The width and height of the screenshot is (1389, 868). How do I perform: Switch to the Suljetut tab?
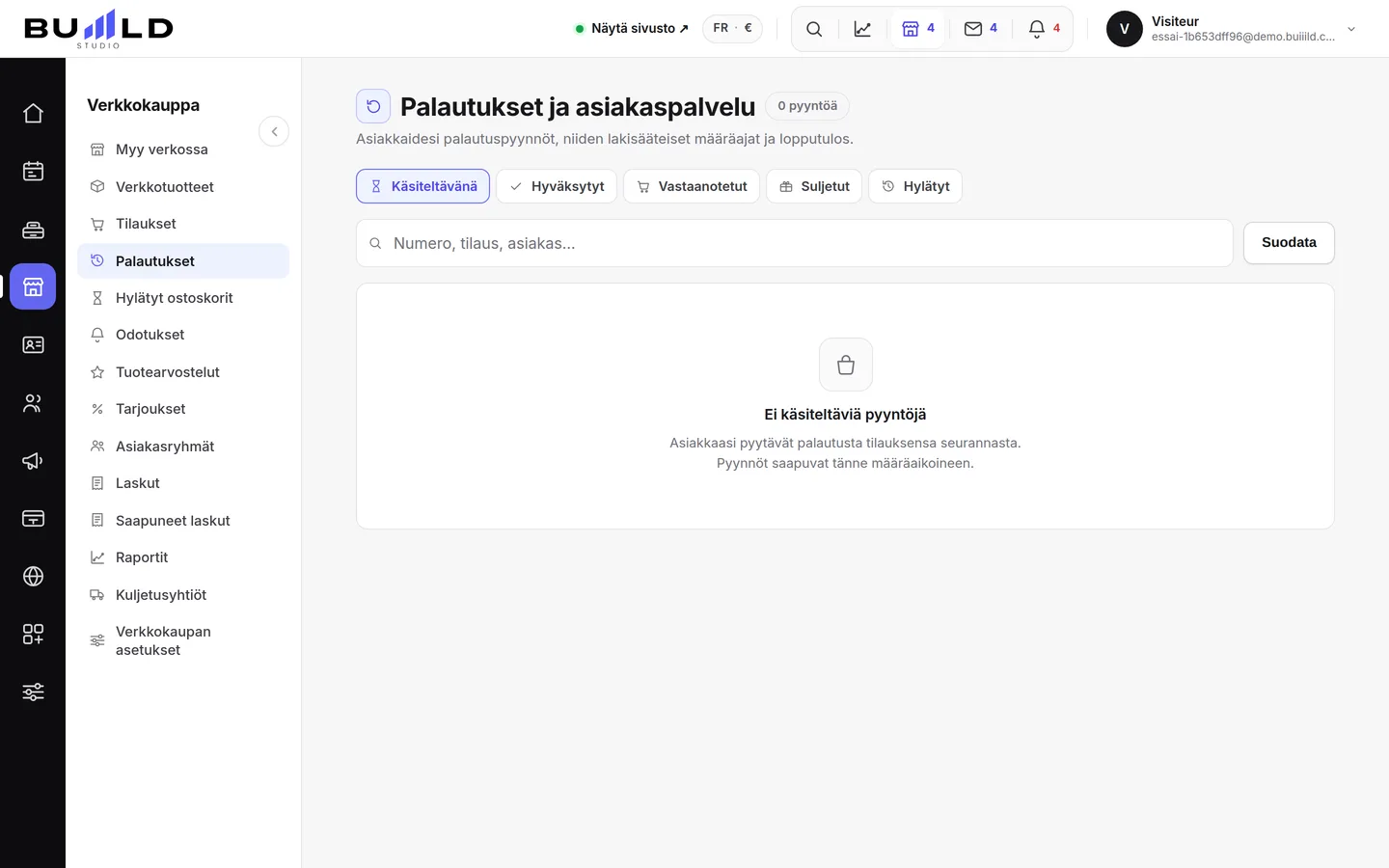point(814,186)
